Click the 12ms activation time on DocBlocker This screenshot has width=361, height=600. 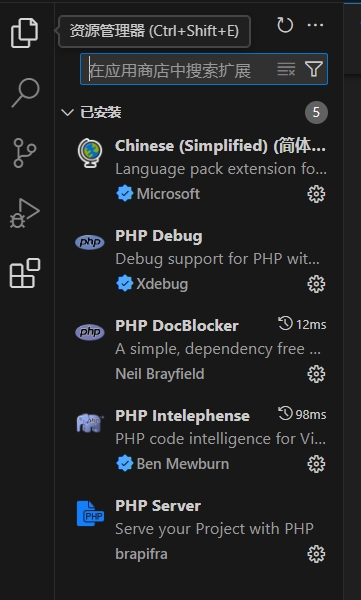pos(302,324)
